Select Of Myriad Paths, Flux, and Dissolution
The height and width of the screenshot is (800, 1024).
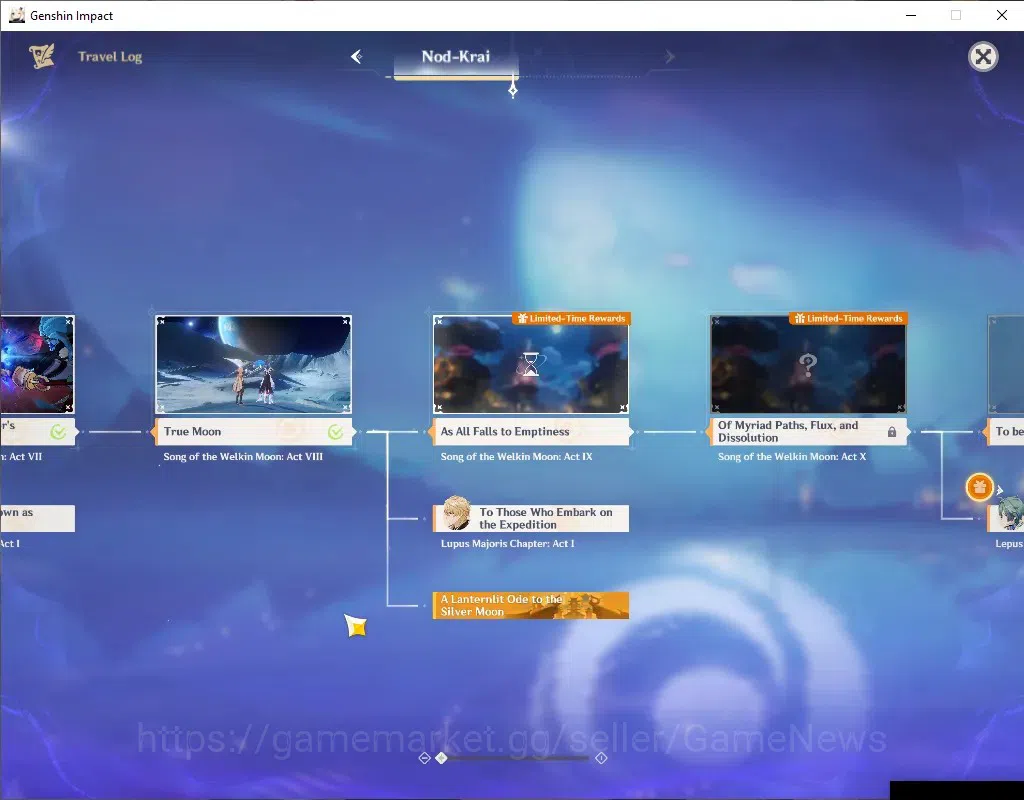click(x=808, y=432)
